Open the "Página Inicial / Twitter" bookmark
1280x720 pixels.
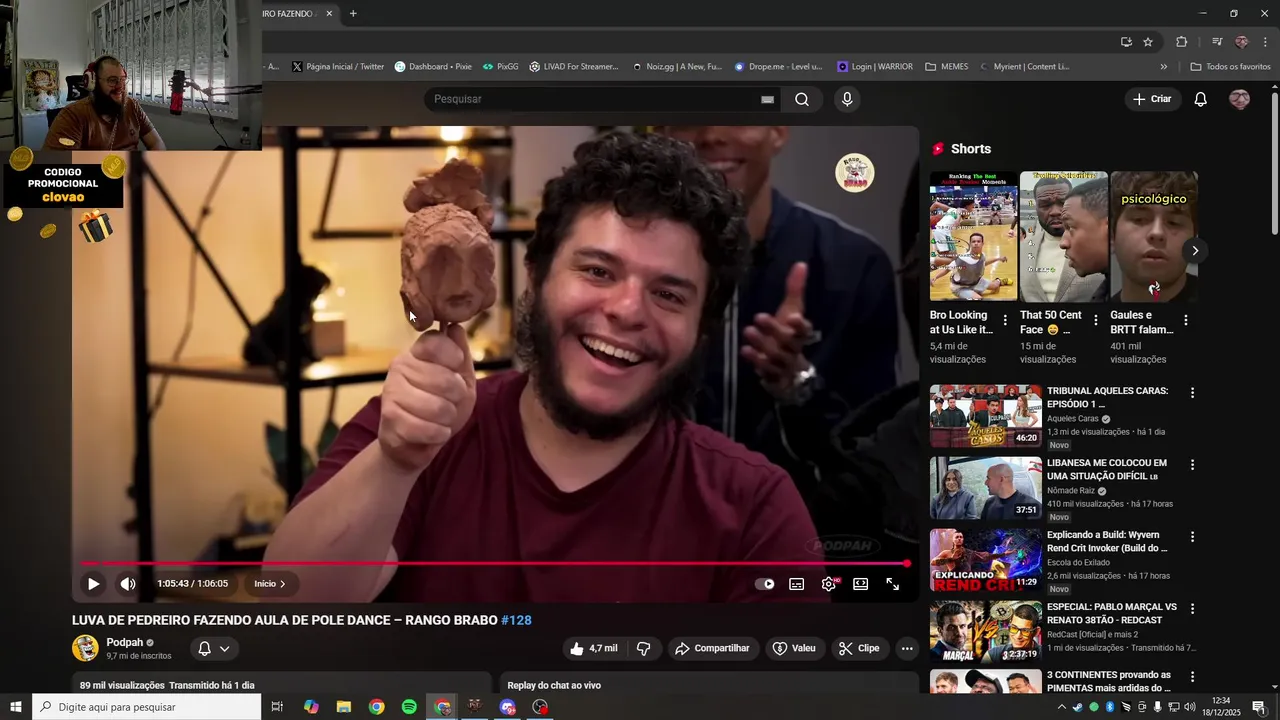338,67
